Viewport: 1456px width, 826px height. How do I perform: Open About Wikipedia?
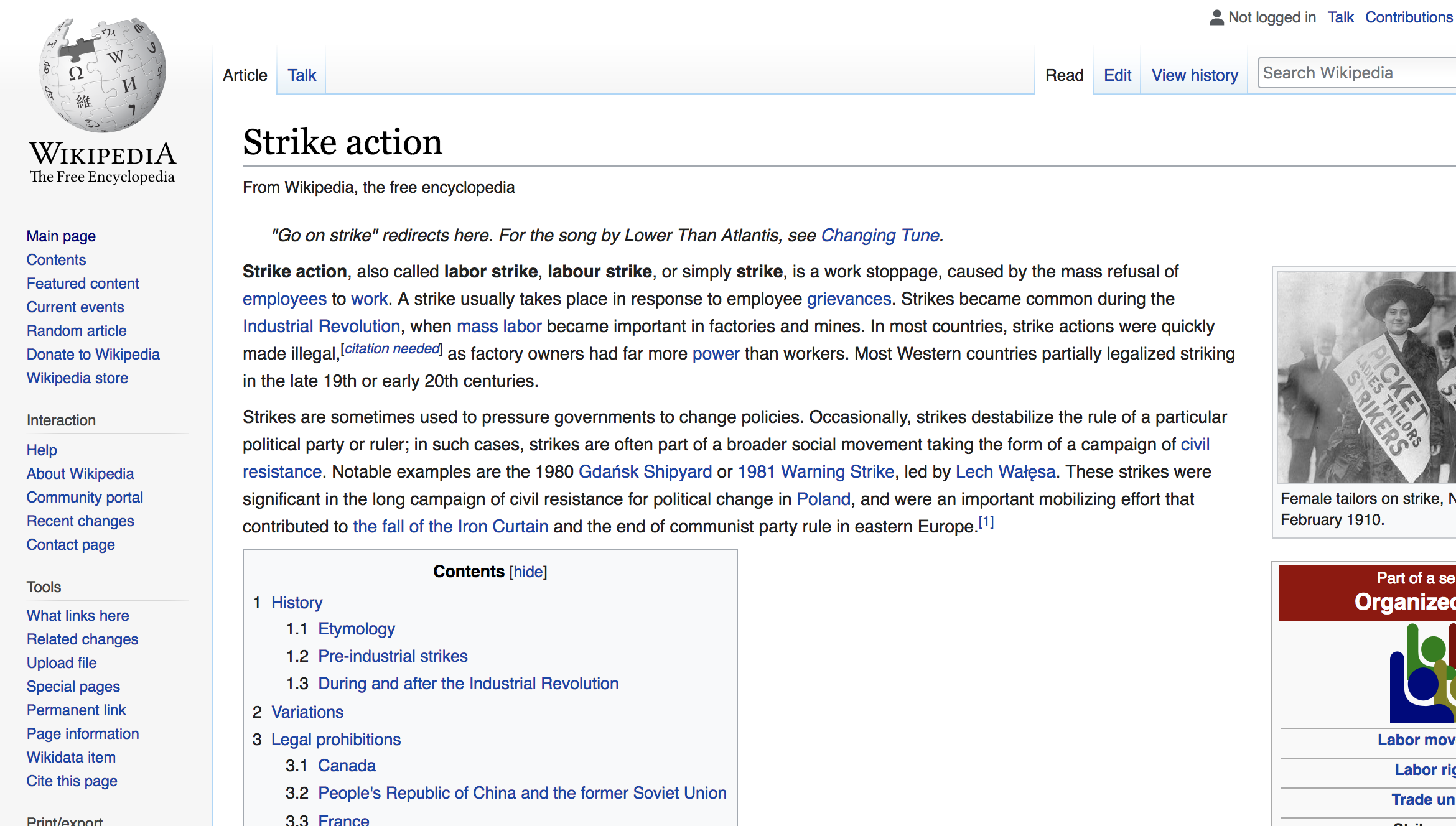[x=80, y=474]
